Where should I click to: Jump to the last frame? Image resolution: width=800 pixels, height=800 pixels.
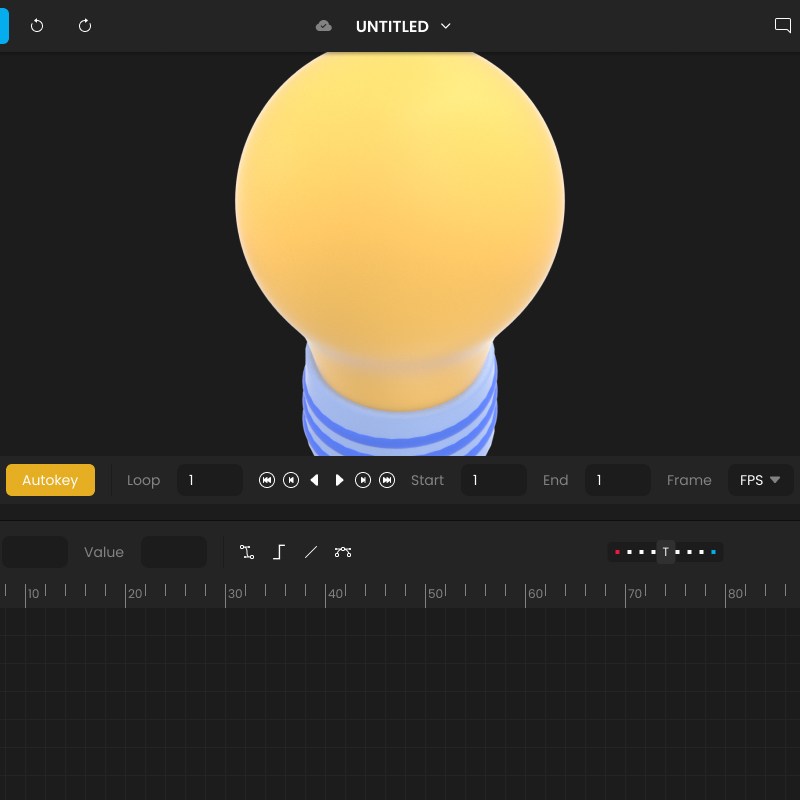click(x=387, y=480)
